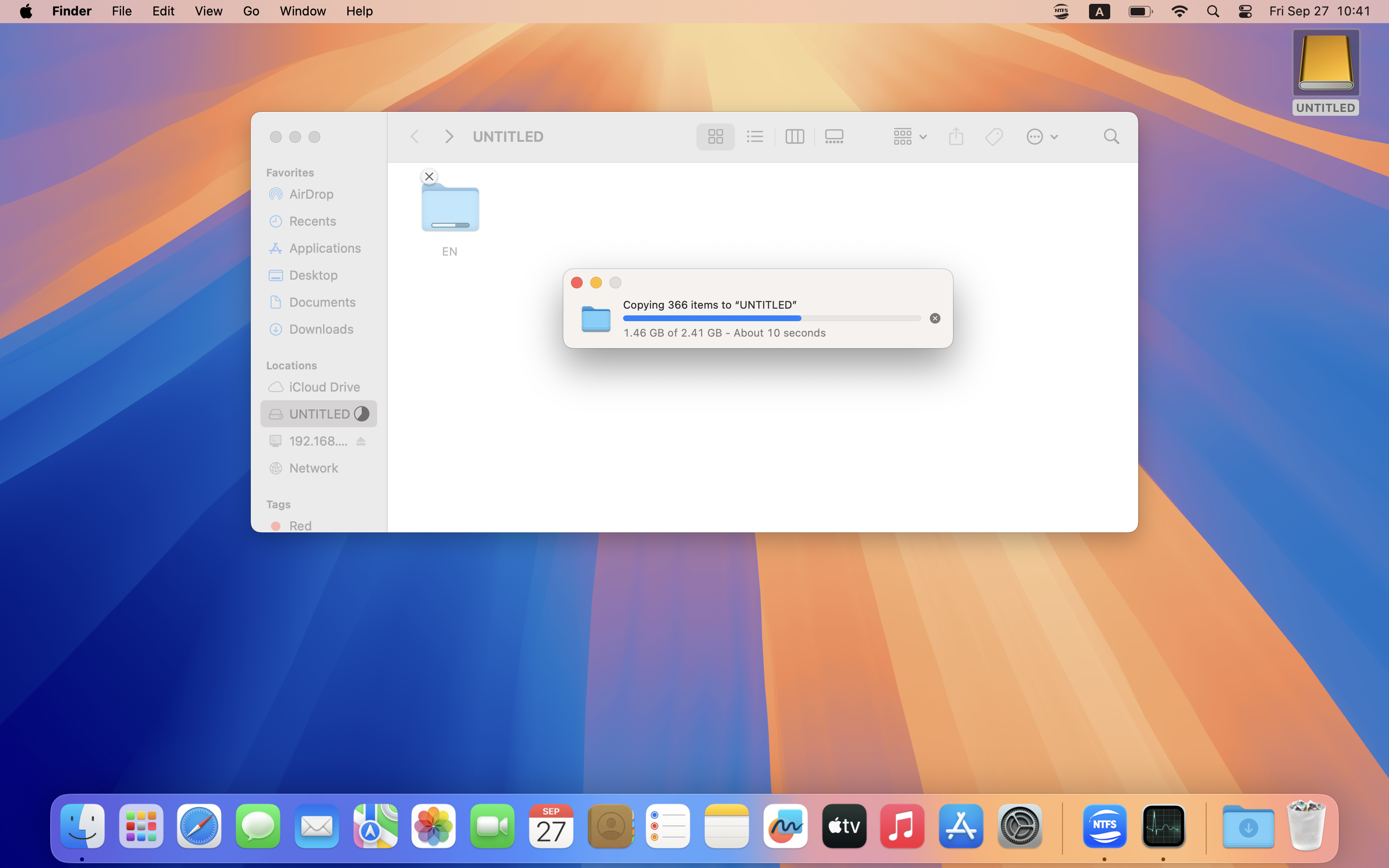Eject the 192.168 network volume

click(x=361, y=441)
